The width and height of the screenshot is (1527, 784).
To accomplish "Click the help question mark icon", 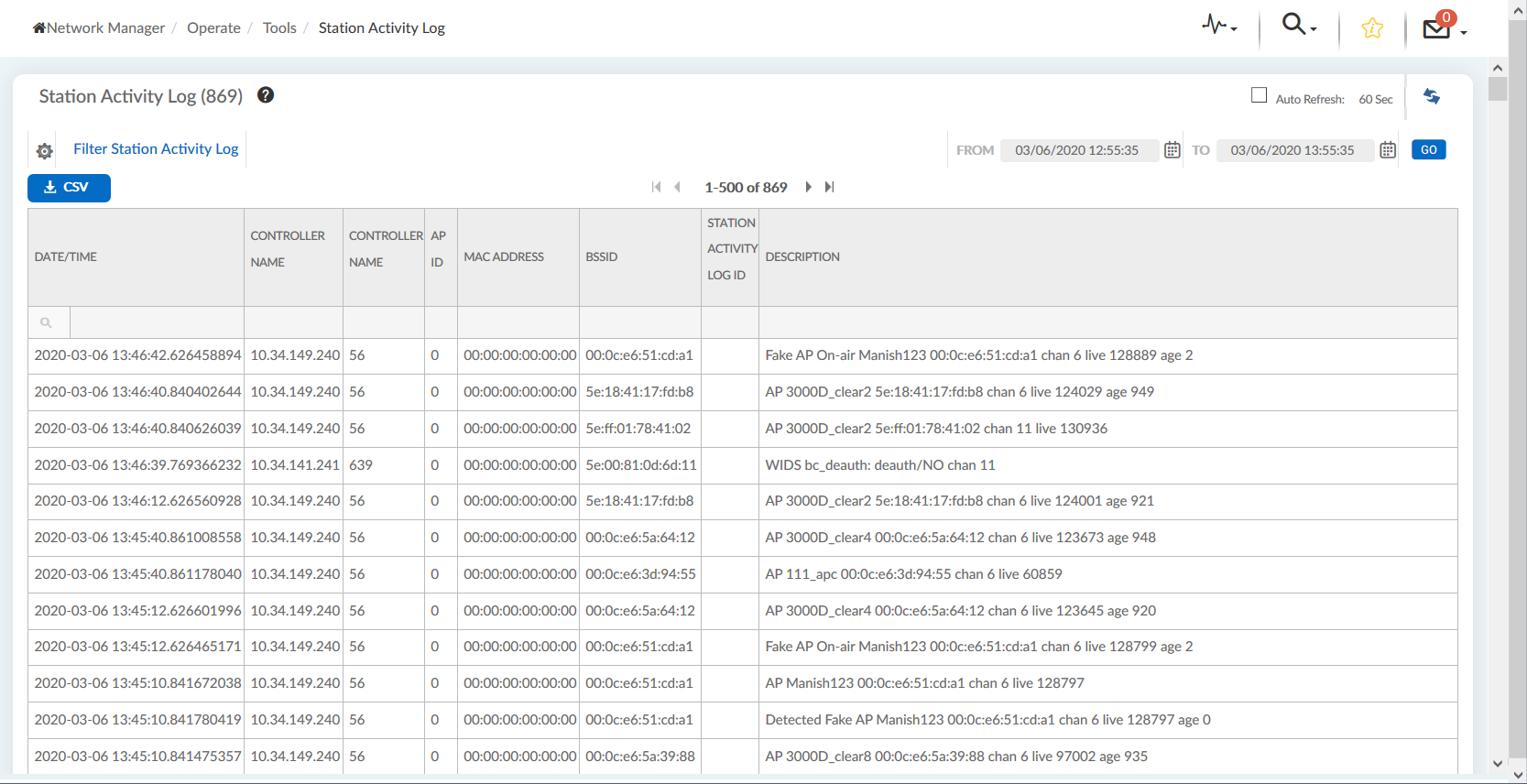I will click(x=266, y=95).
